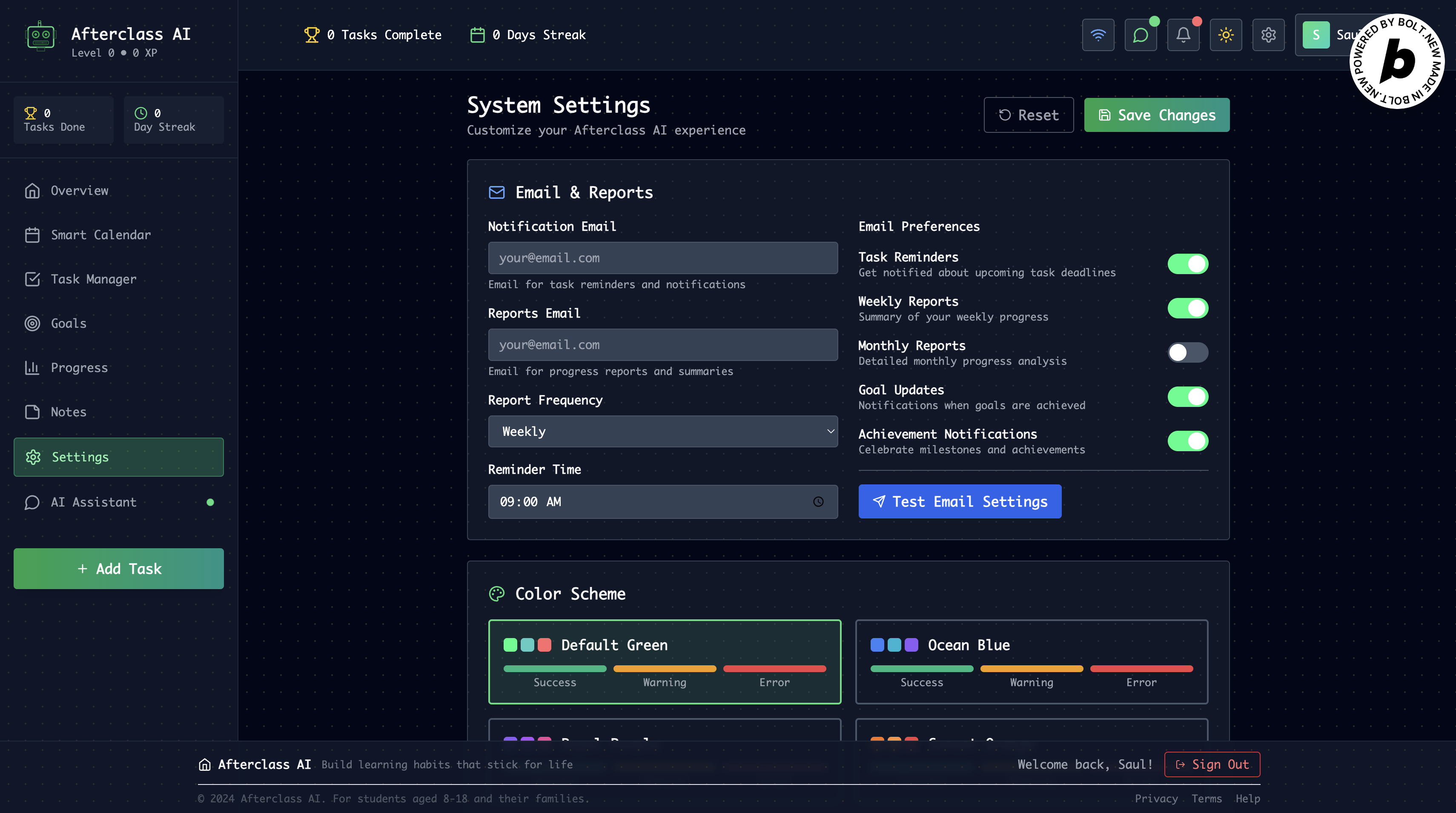Open the Reminder Time picker field

pyautogui.click(x=650, y=502)
